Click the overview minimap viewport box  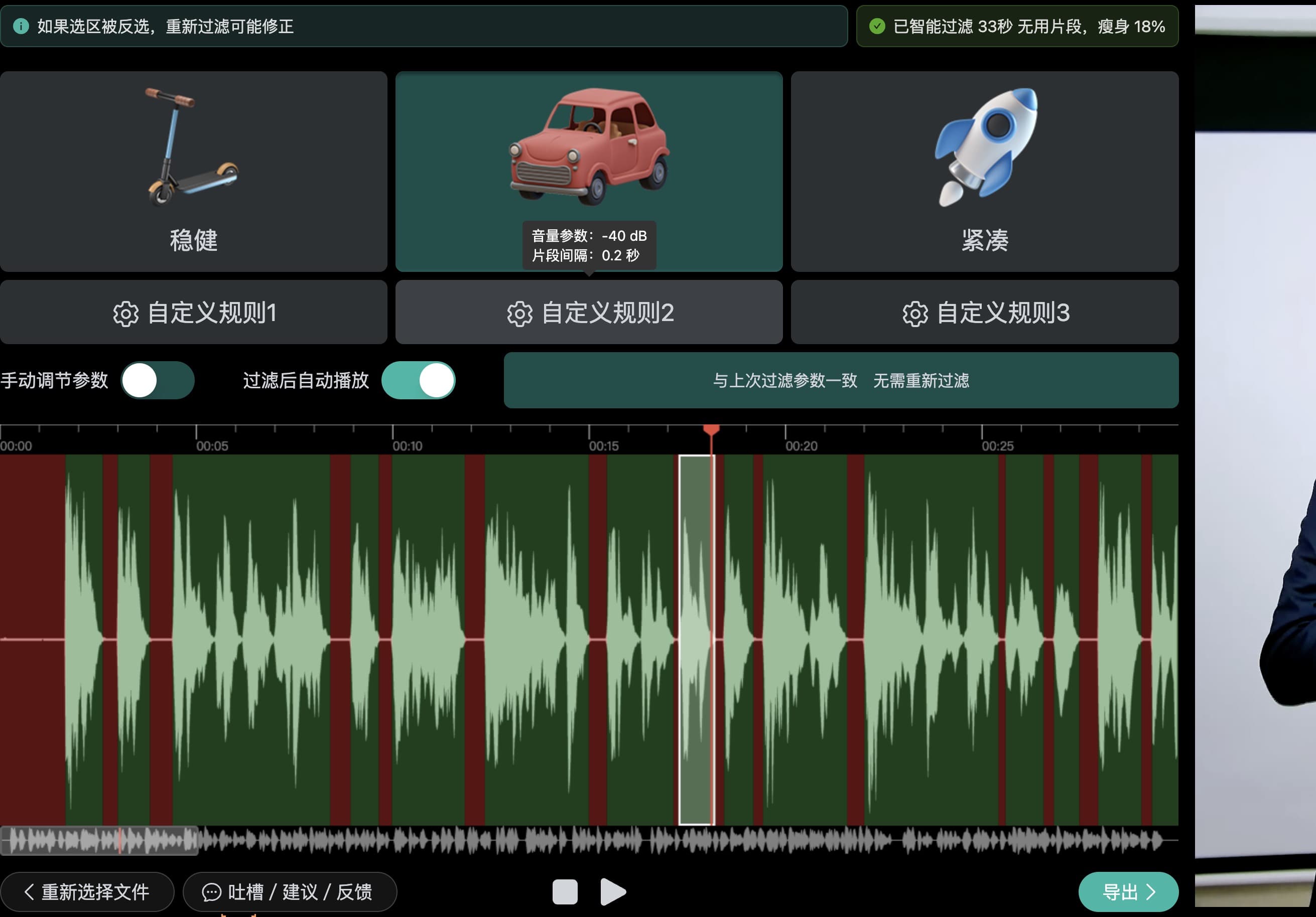pyautogui.click(x=98, y=840)
